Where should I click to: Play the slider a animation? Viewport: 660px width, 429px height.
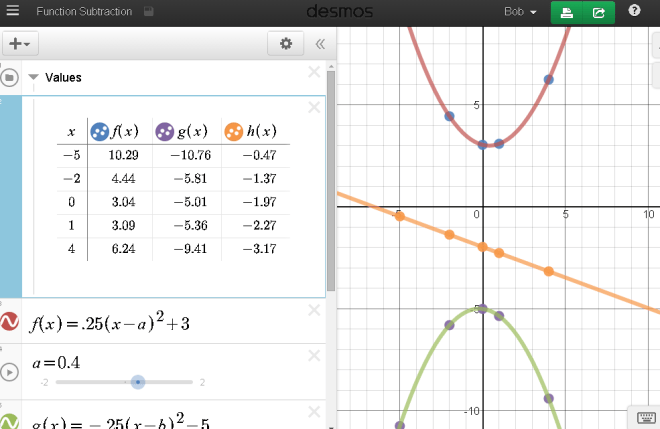(x=9, y=372)
